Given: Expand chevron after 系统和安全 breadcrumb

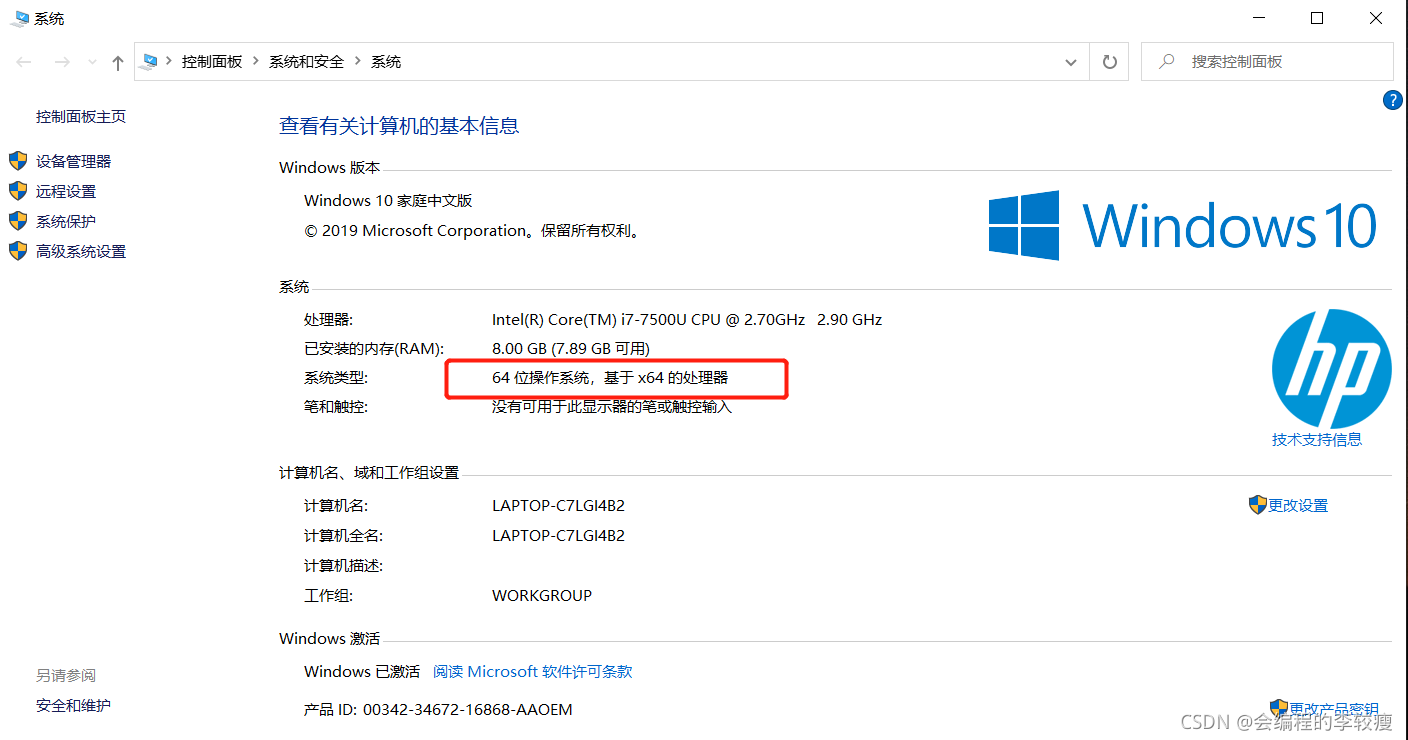Looking at the screenshot, I should coord(358,62).
